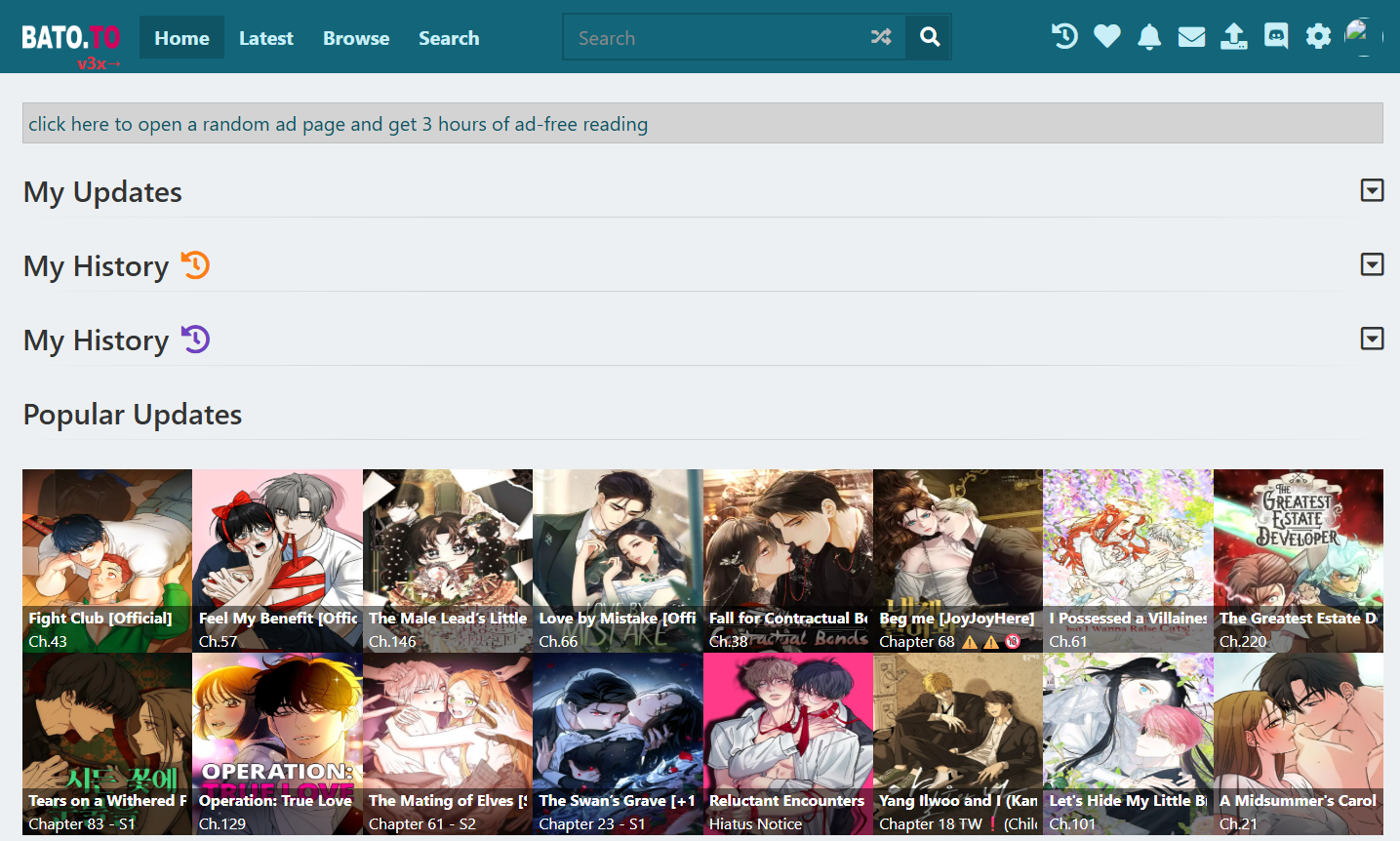Select the Home menu item
This screenshot has height=841, width=1400.
pos(181,37)
